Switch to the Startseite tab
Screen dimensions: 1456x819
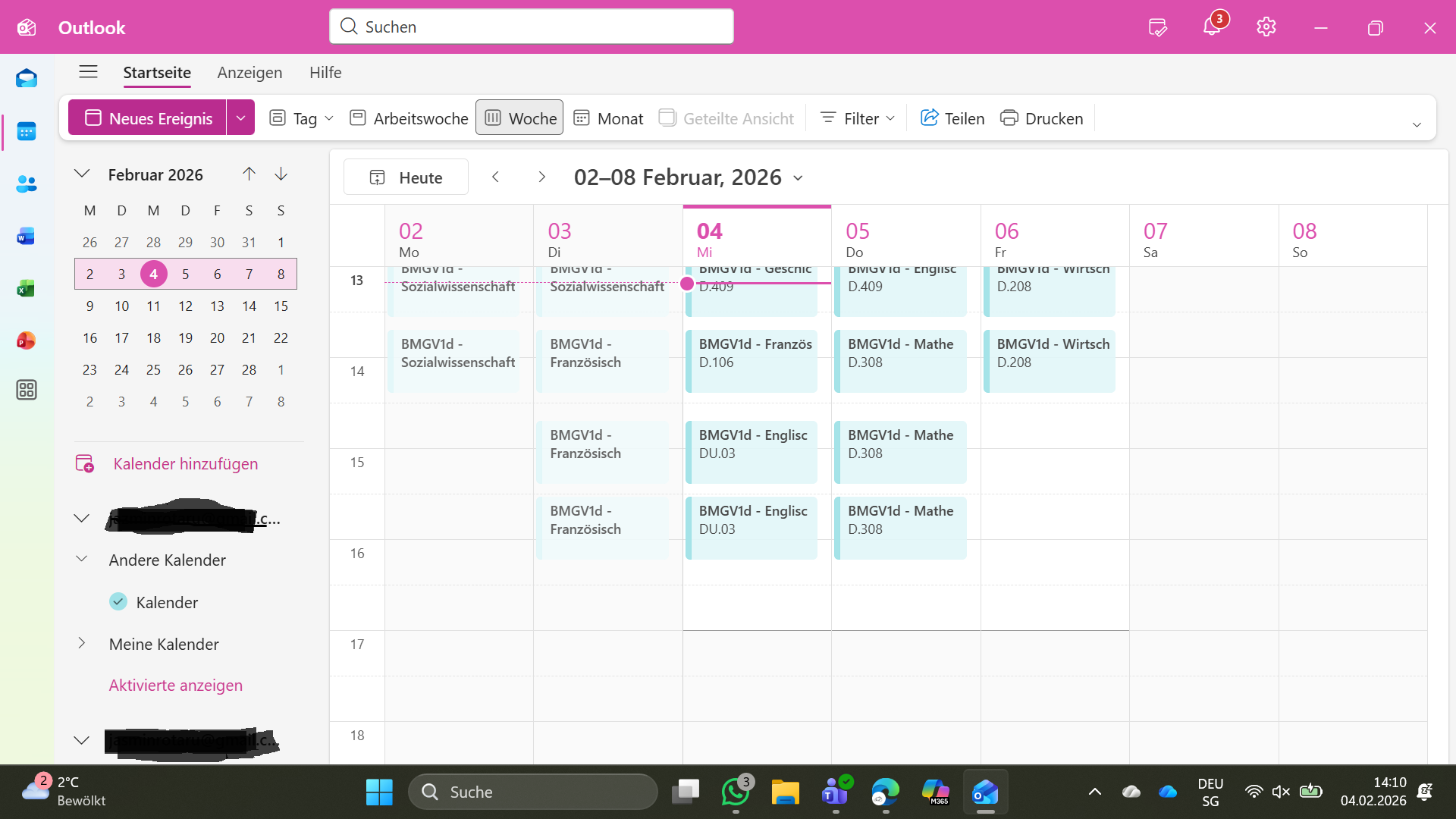[x=157, y=72]
